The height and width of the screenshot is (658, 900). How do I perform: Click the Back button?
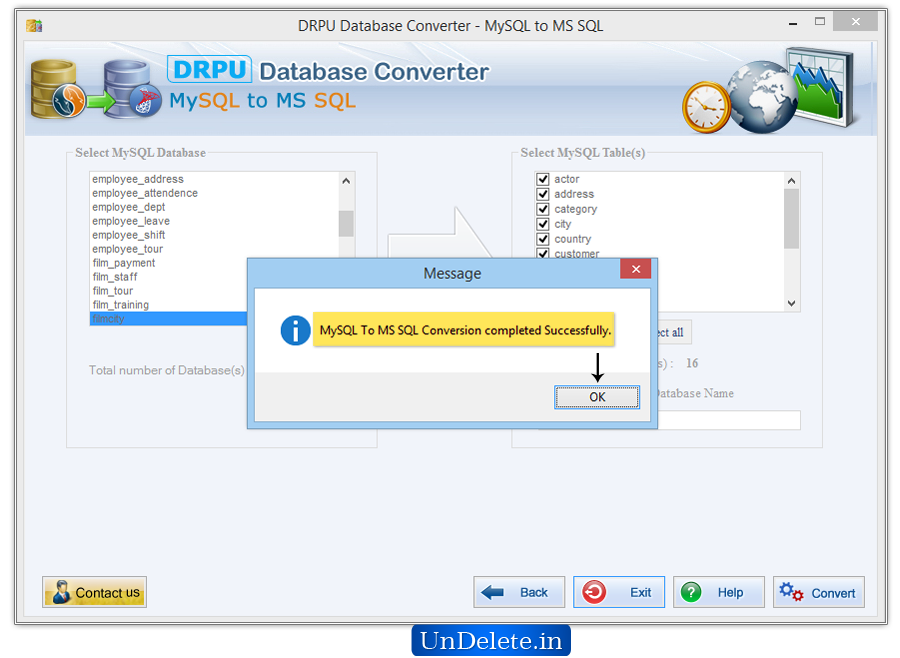tap(519, 592)
